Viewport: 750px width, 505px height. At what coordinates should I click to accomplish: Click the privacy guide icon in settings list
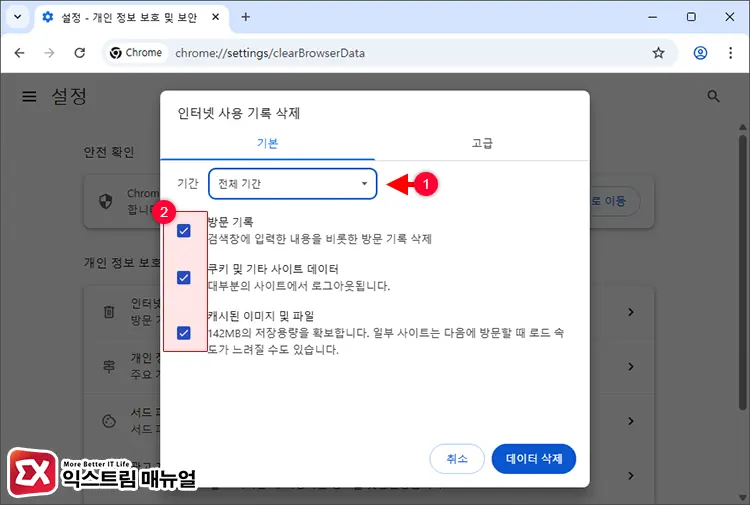tap(109, 366)
